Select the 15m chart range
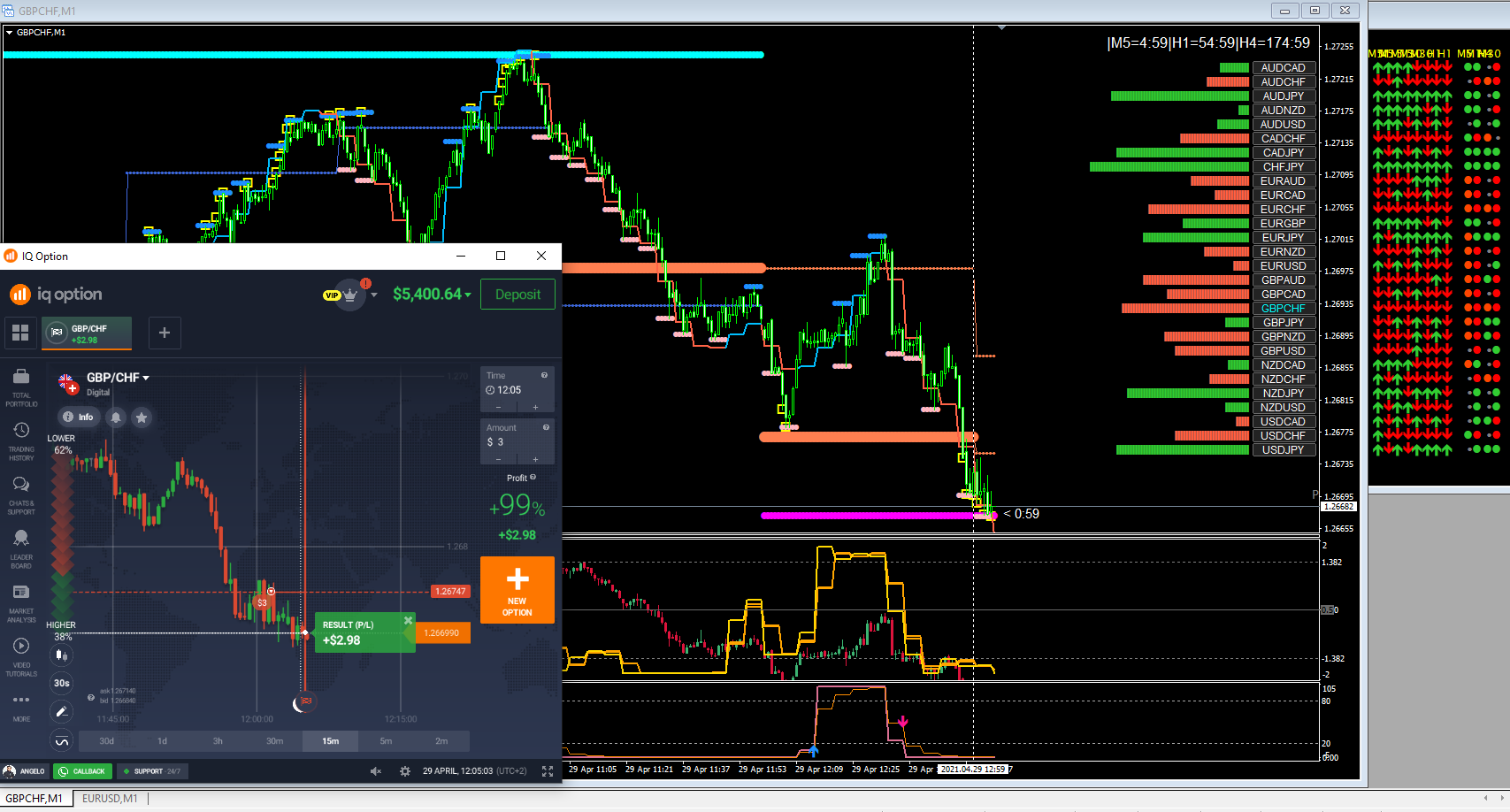 (x=331, y=741)
